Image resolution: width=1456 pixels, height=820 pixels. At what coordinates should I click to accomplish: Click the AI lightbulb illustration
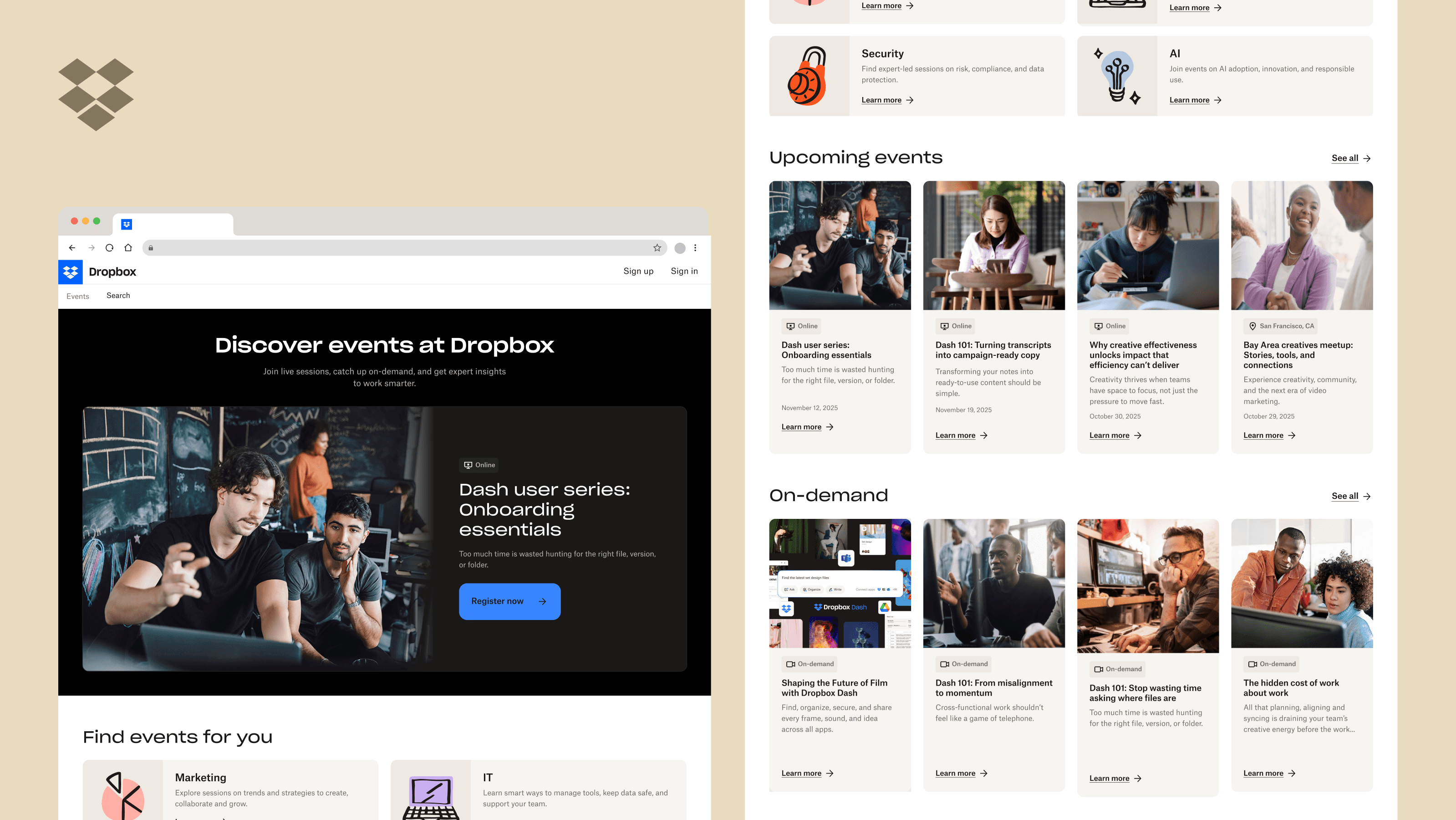[x=1117, y=77]
